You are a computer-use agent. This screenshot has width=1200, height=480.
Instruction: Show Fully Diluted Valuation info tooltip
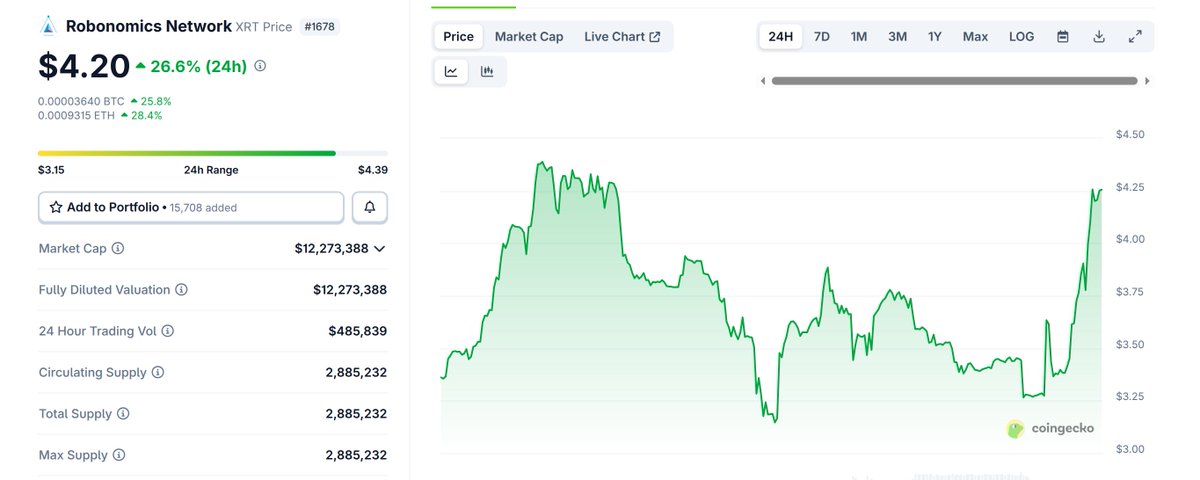coord(181,290)
